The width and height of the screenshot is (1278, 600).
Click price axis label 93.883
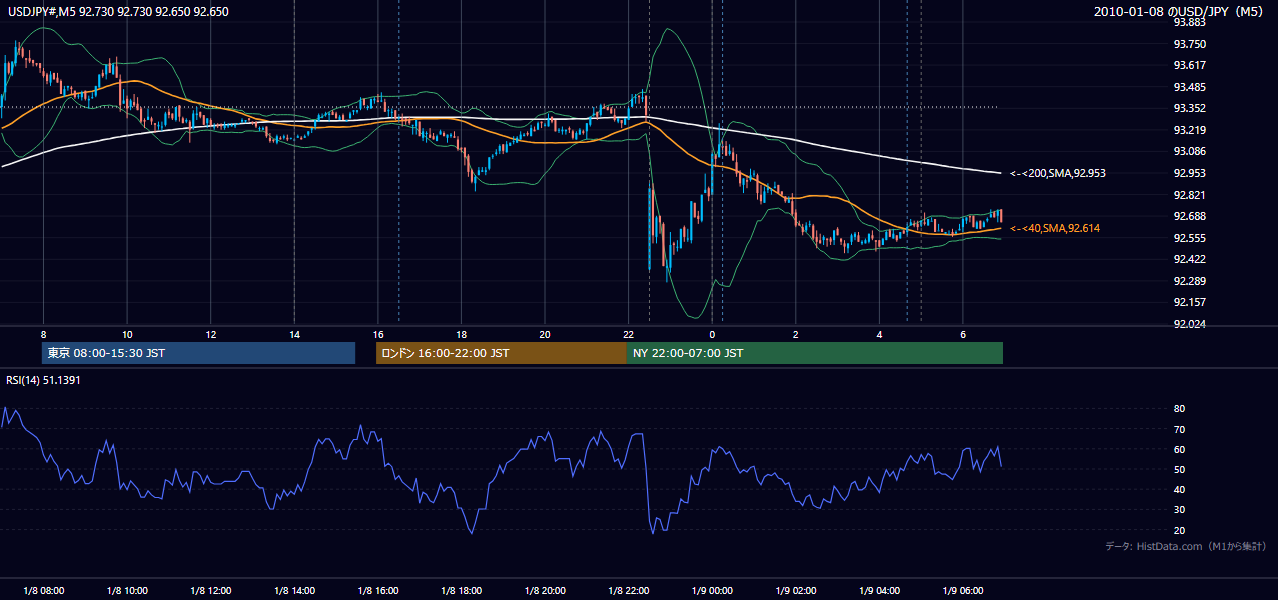tap(1188, 22)
